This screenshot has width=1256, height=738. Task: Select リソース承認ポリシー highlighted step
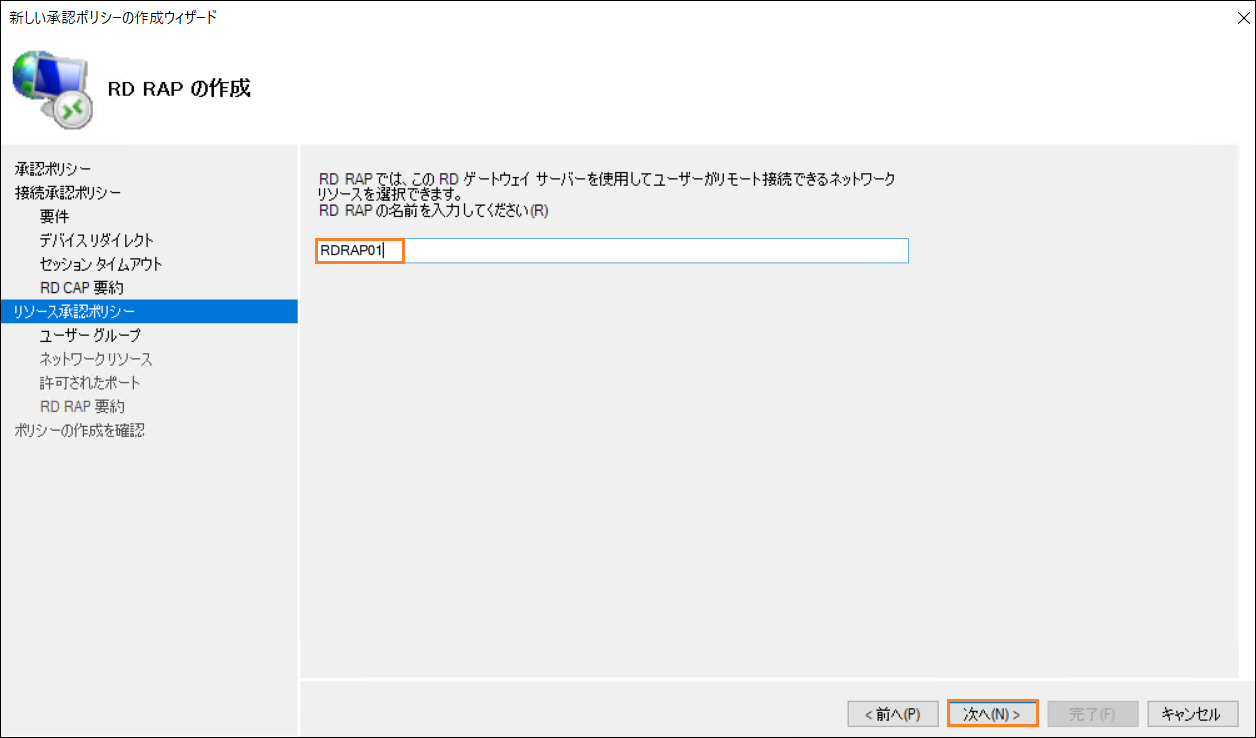(149, 311)
